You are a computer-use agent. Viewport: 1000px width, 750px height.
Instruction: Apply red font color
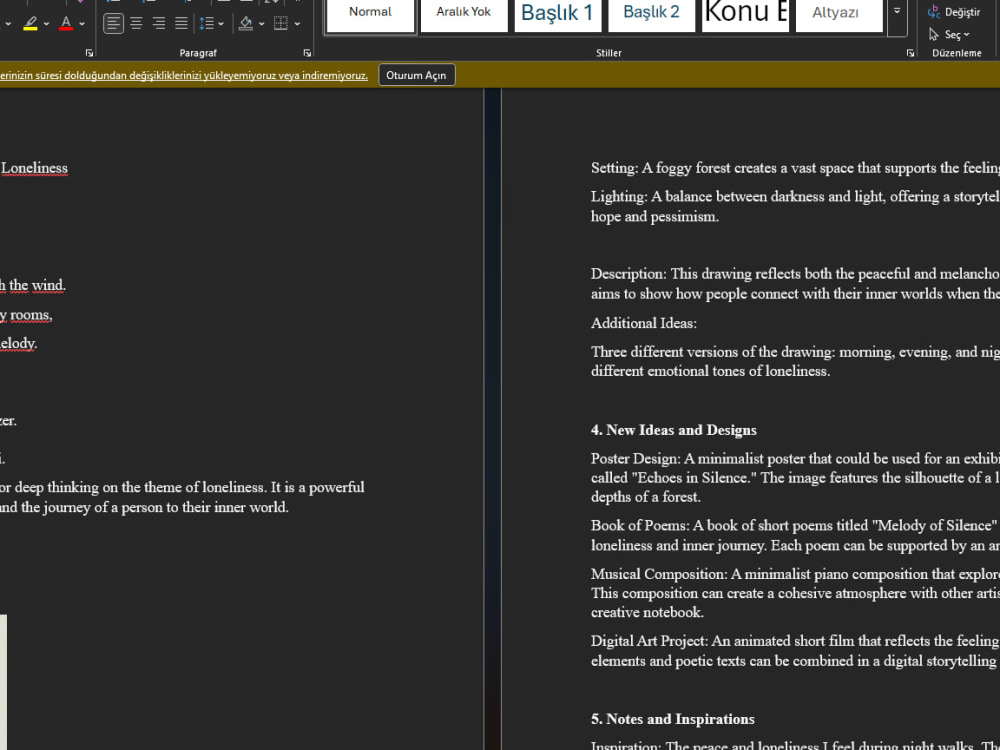click(x=66, y=24)
